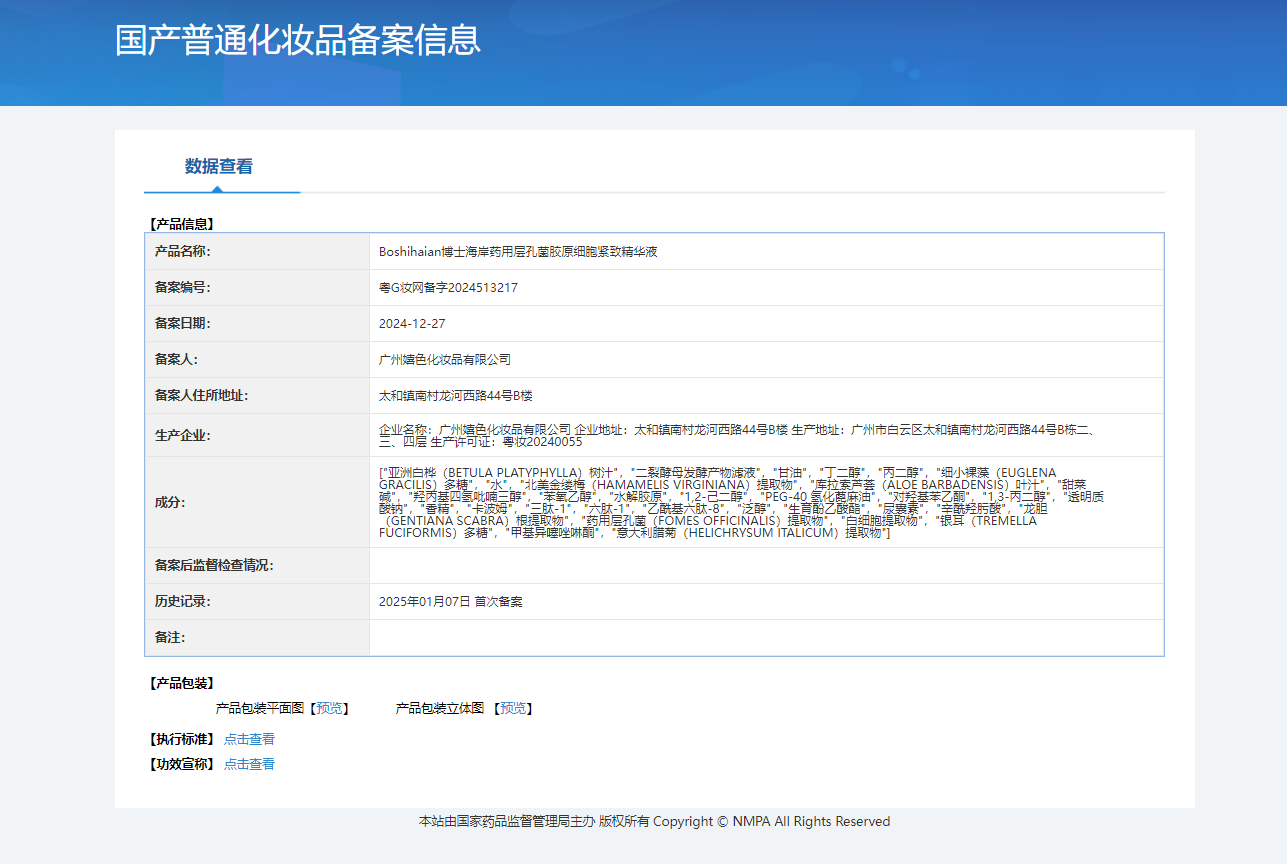
Task: Click the 生产企业 details text
Action: pyautogui.click(x=735, y=435)
